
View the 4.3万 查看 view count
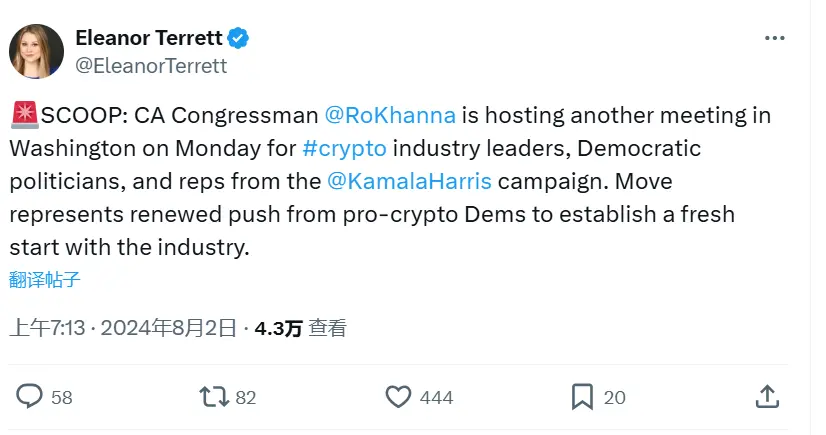[301, 327]
